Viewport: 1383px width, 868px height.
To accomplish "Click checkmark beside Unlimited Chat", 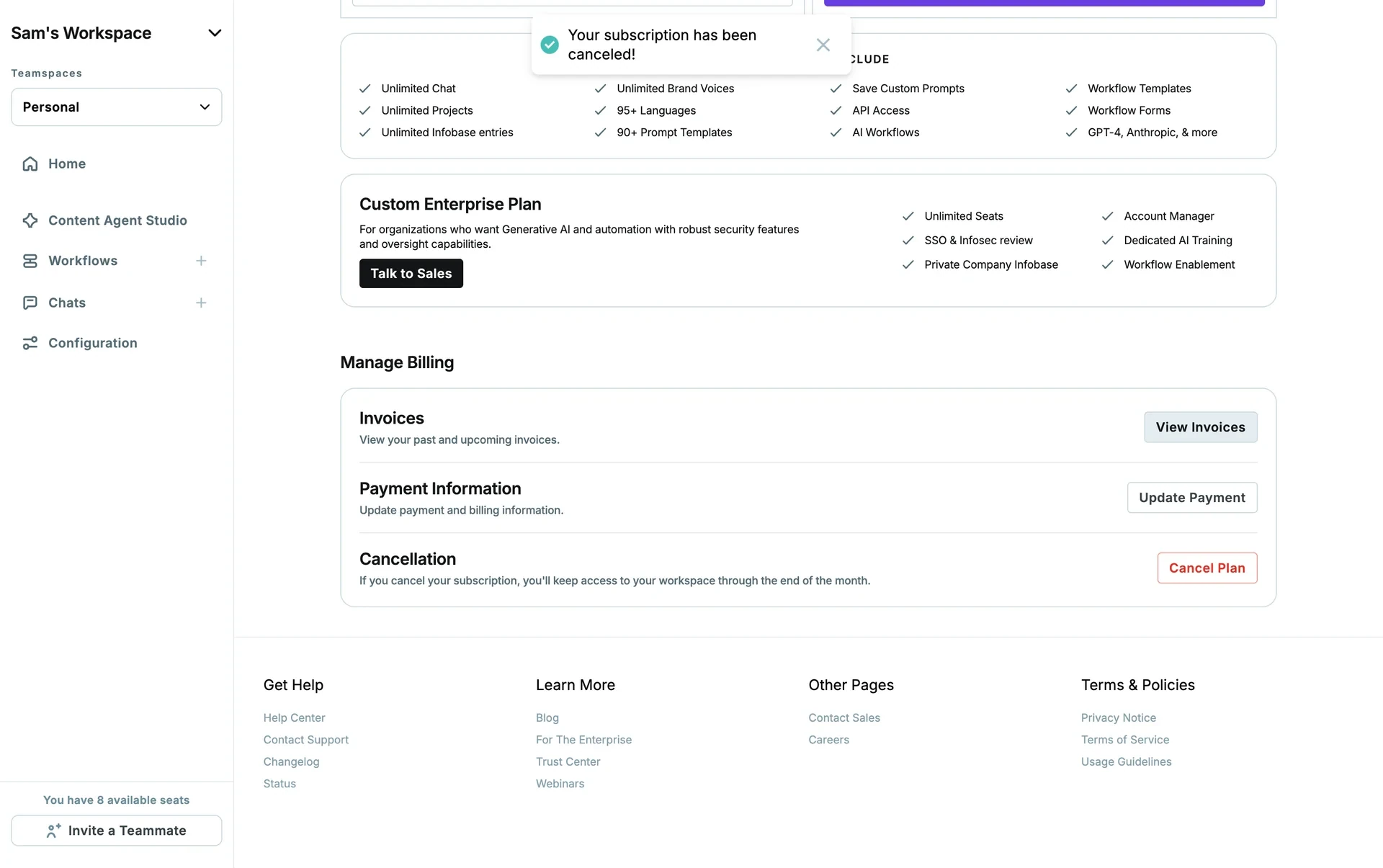I will pos(365,89).
